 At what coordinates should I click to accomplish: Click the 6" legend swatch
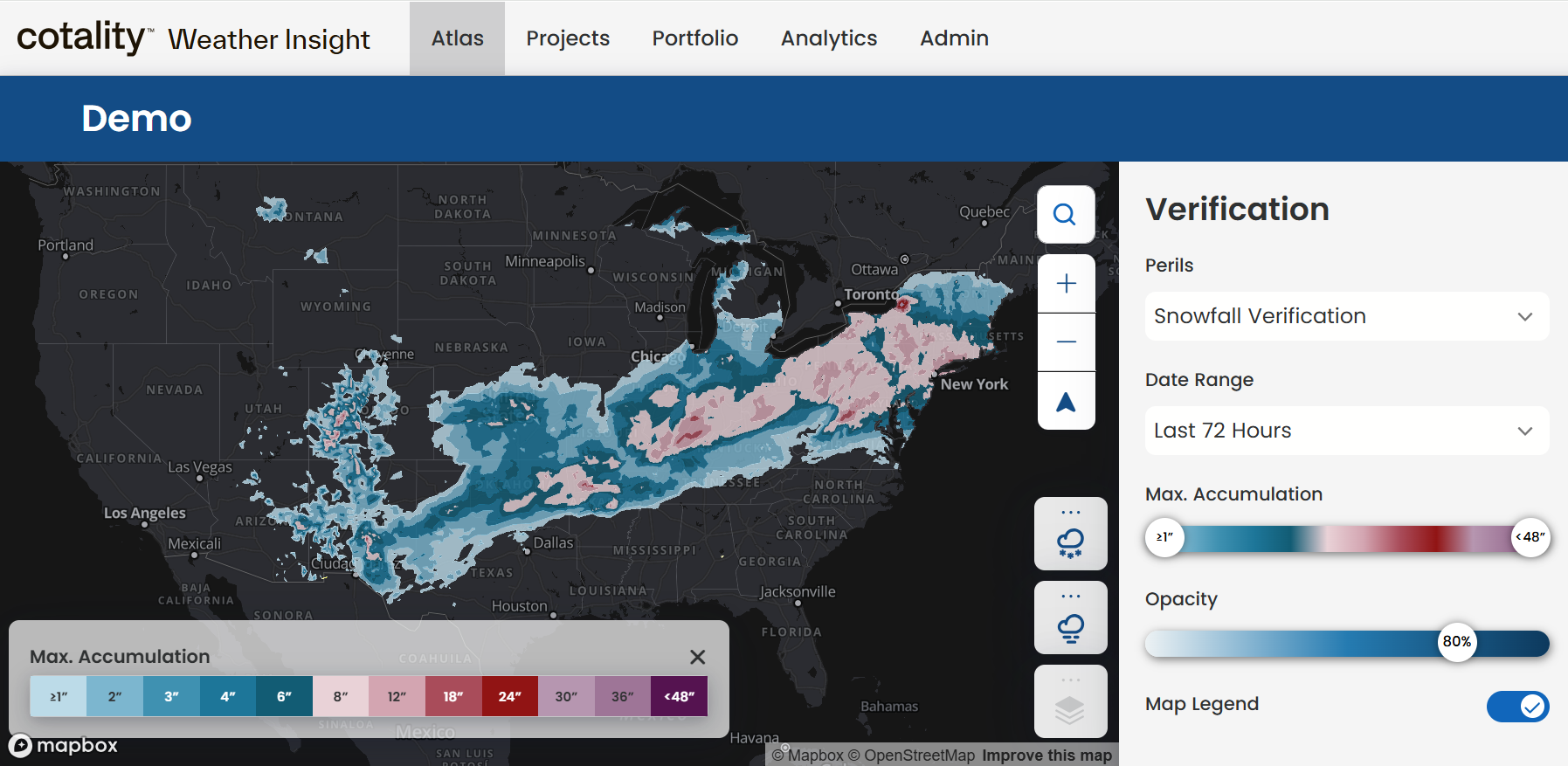coord(284,696)
